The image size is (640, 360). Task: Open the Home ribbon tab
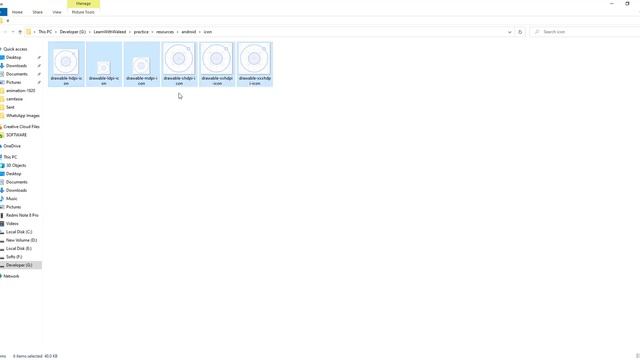click(x=17, y=12)
